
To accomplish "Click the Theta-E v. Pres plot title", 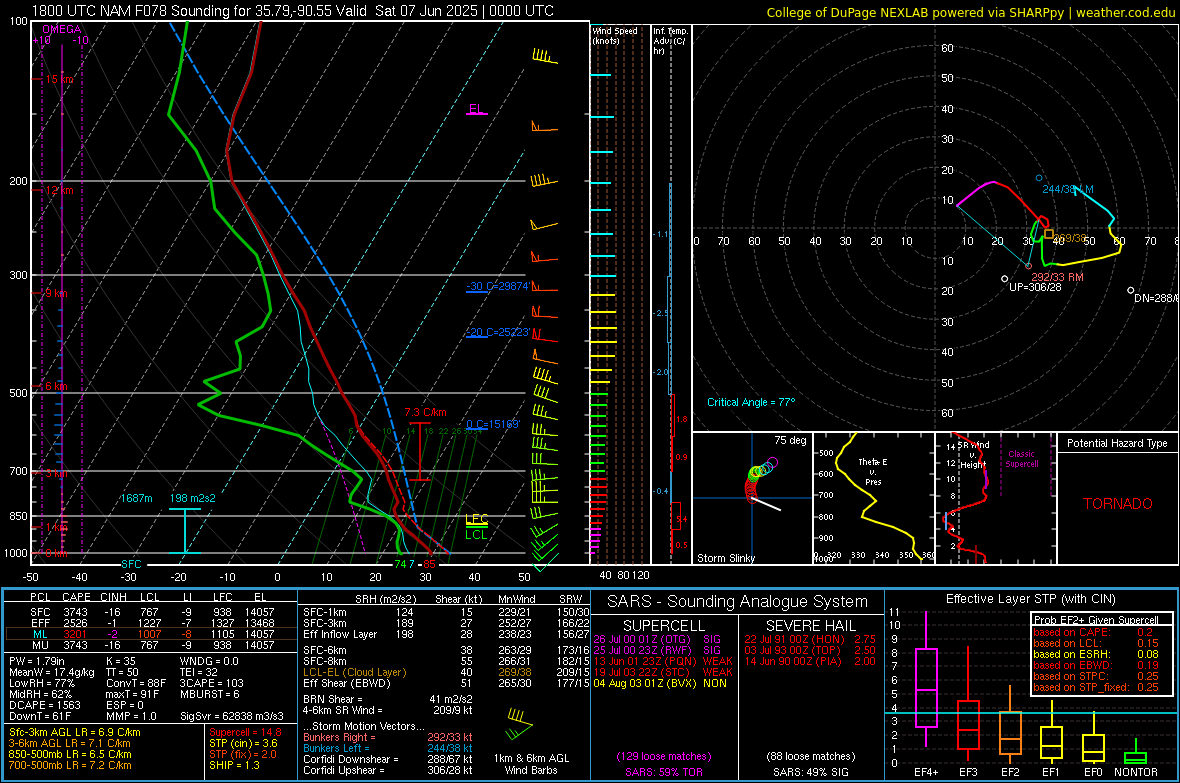I will tap(873, 471).
